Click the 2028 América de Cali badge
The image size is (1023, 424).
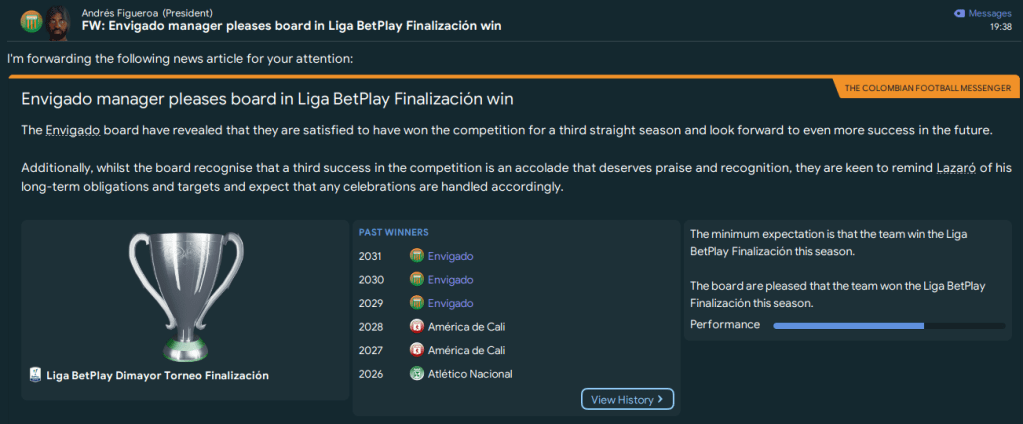[417, 326]
